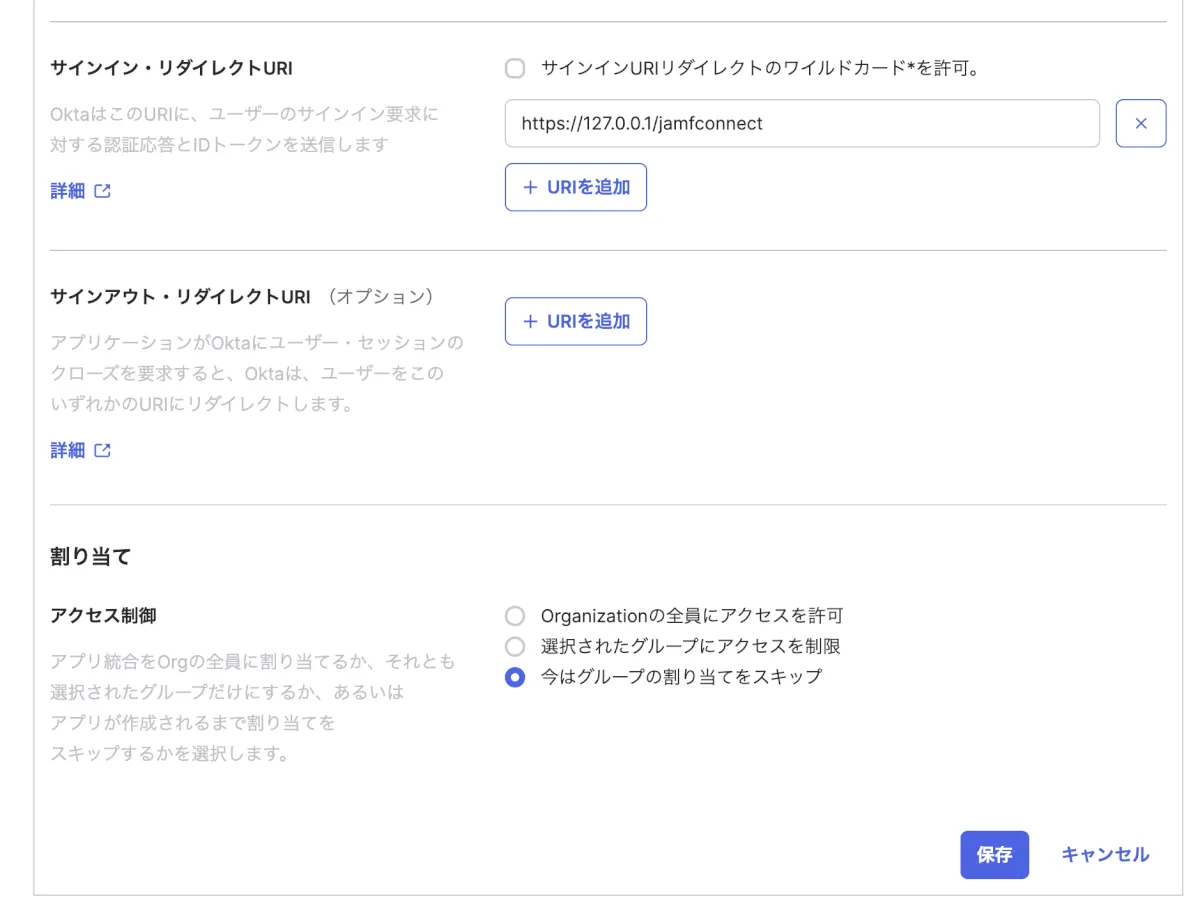1200x915 pixels.
Task: Click plus icon under sign-out redirect URI
Action: [530, 321]
